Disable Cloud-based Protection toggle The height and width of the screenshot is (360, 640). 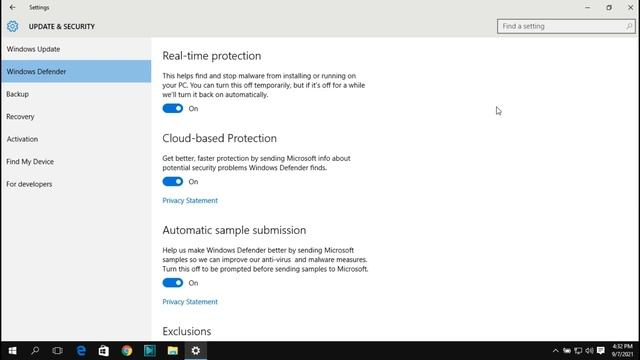173,182
